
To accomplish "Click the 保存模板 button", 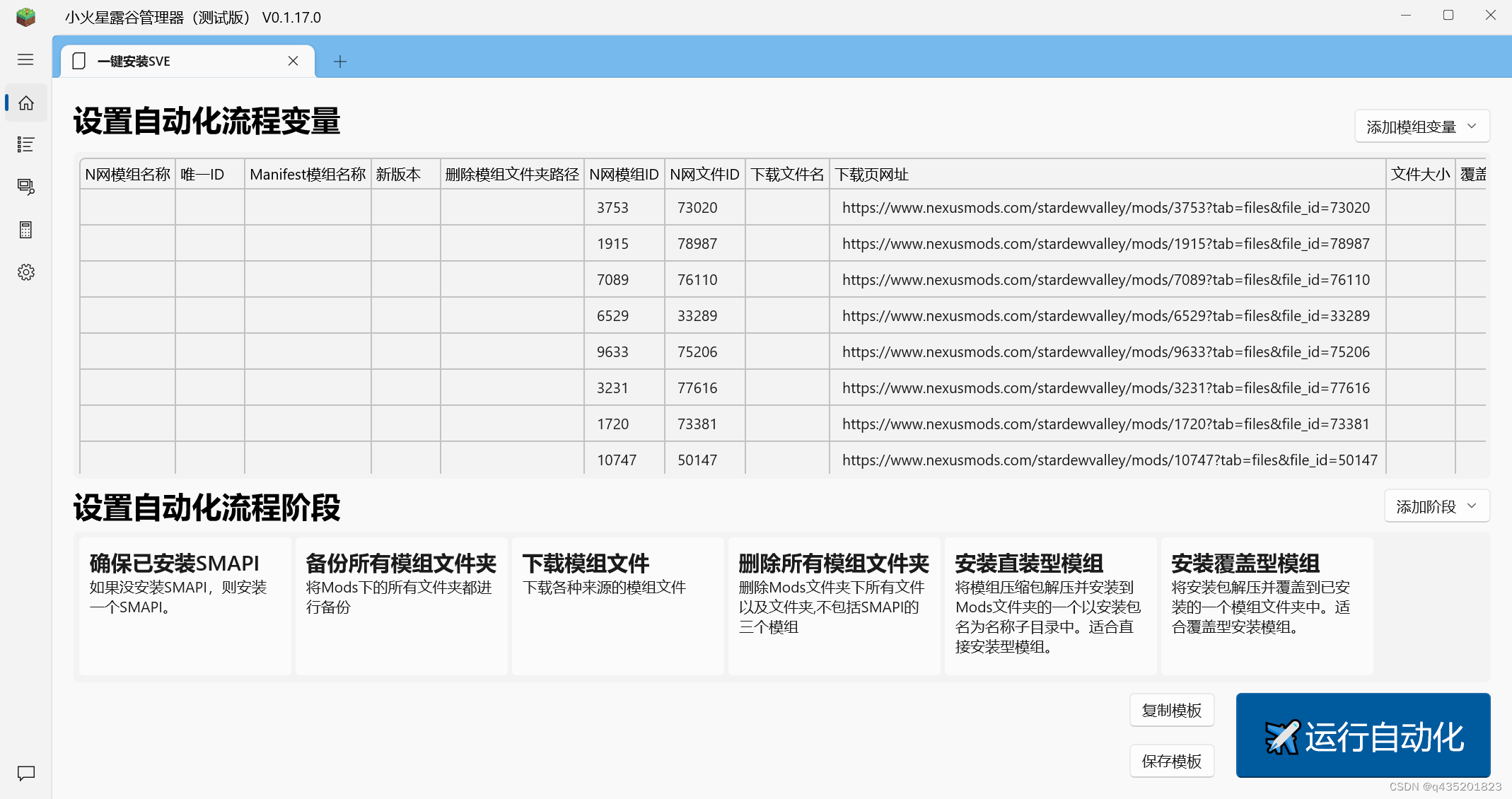I will pyautogui.click(x=1171, y=761).
